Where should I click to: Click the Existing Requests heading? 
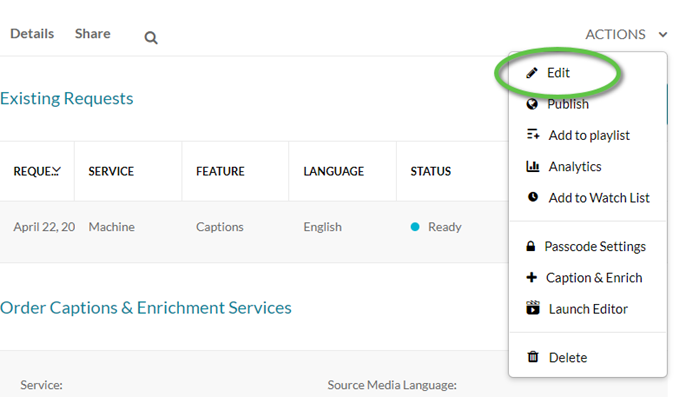(66, 98)
